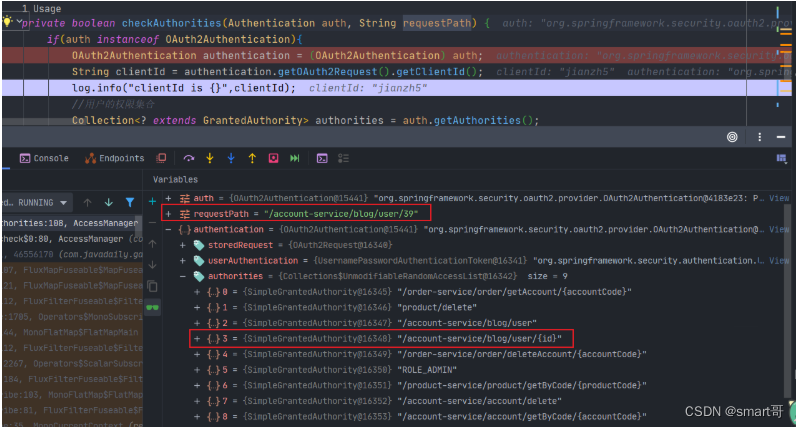Screen dimensions: 800x428
Task: Collapse the authorities list node
Action: (183, 276)
